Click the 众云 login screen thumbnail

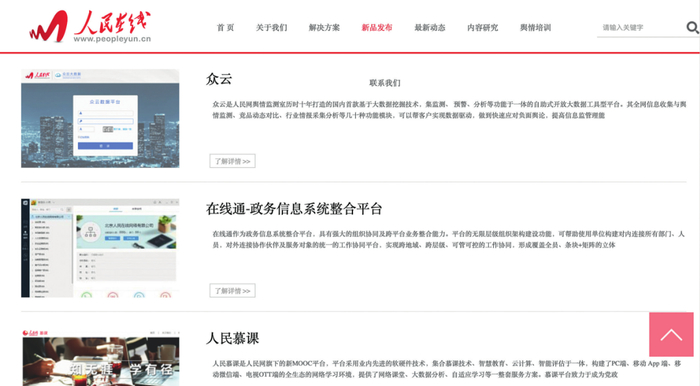click(100, 118)
